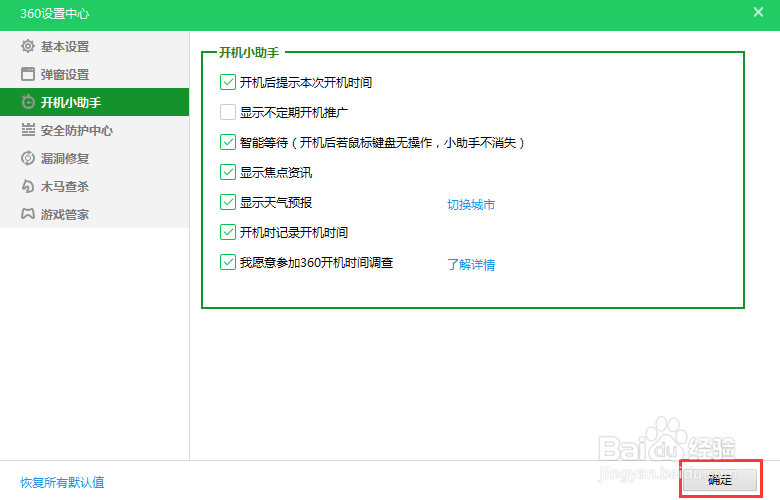
Task: Toggle 显示天气预报 checkbox
Action: [x=228, y=202]
